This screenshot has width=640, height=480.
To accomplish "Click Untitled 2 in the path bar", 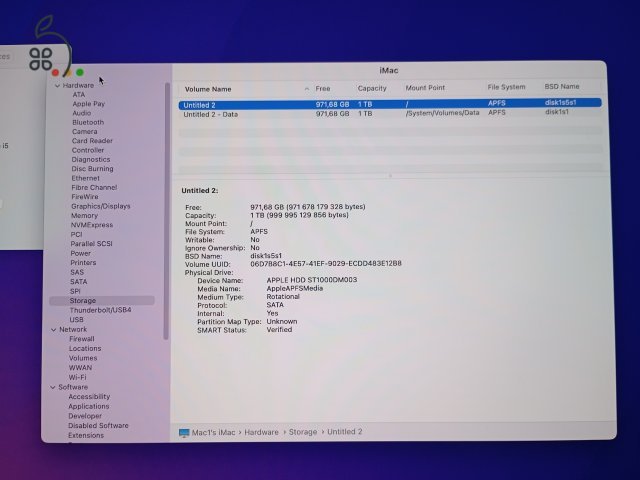I will tap(344, 432).
